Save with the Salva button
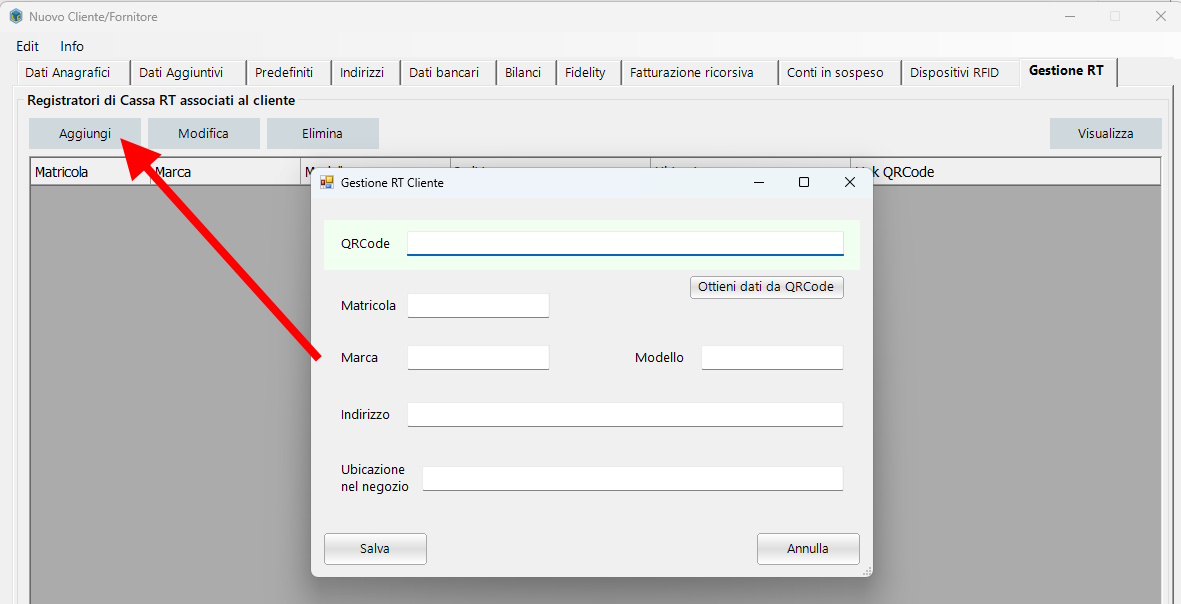 [375, 549]
